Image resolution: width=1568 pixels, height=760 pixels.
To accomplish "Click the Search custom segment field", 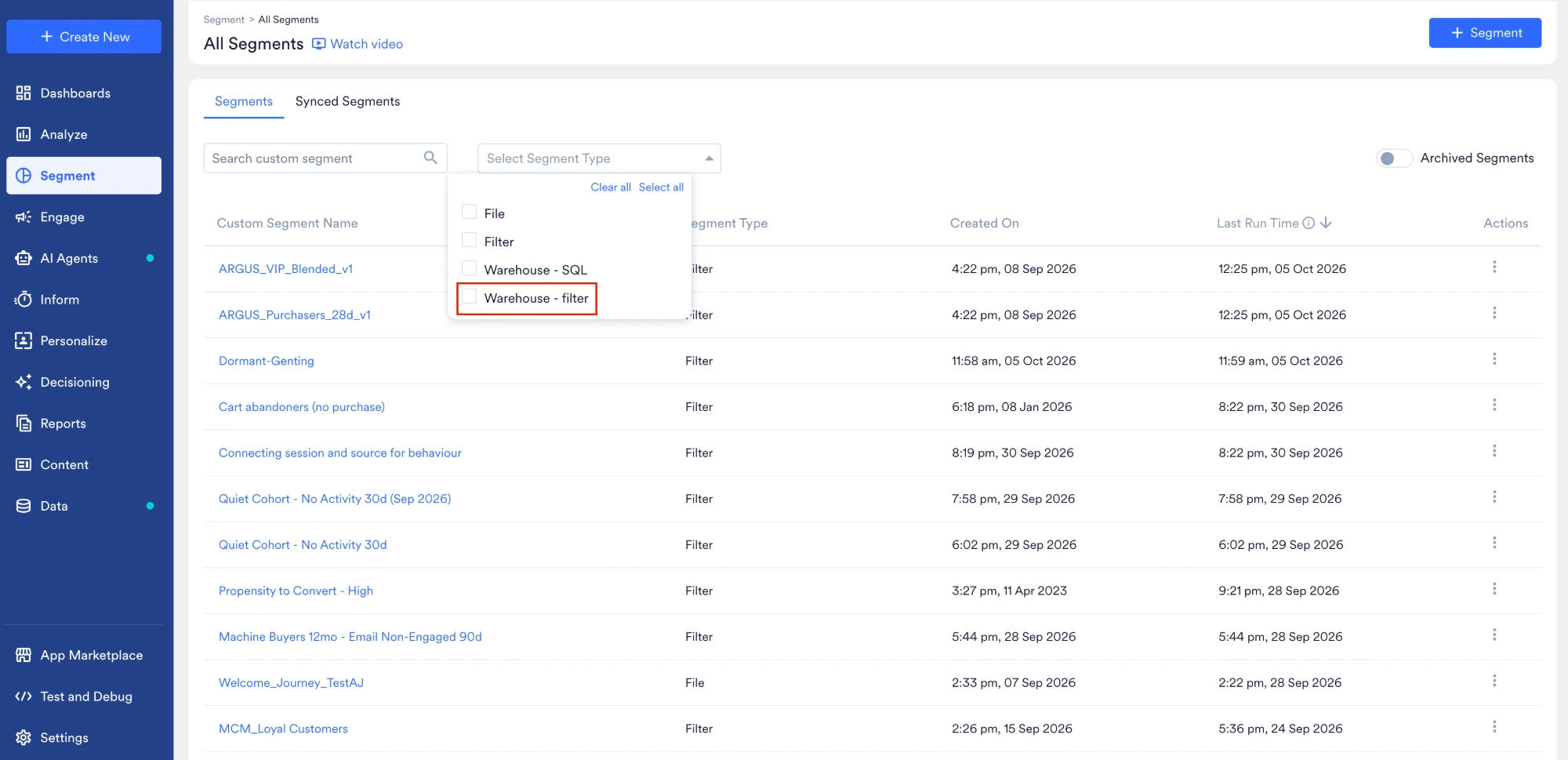I will pos(325,158).
